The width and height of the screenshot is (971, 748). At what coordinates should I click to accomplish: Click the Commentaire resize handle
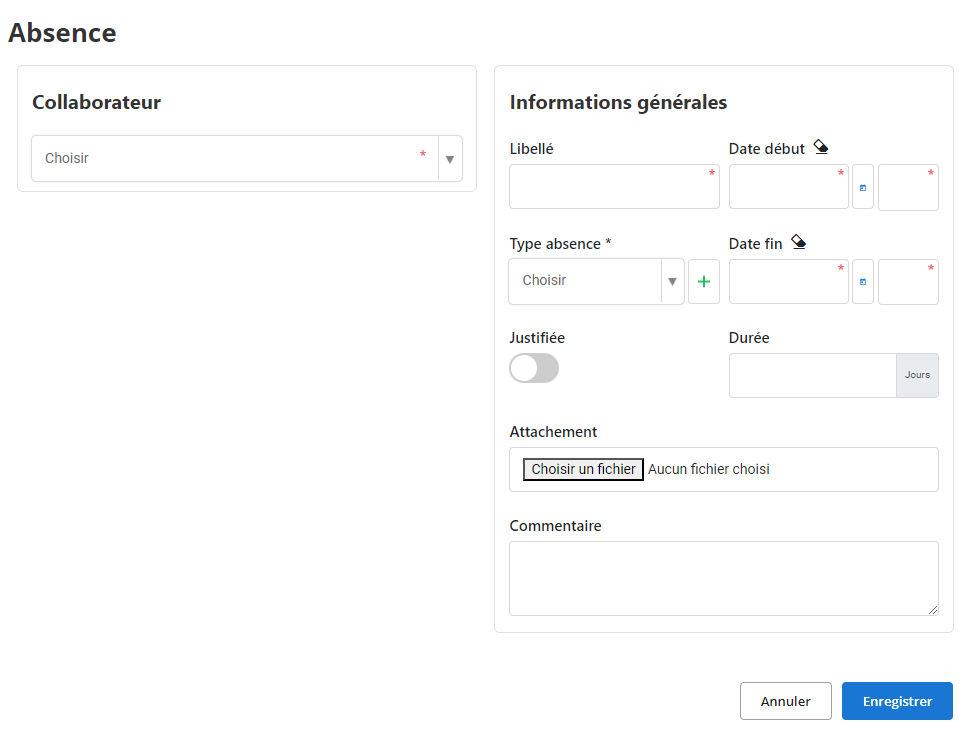coord(933,610)
